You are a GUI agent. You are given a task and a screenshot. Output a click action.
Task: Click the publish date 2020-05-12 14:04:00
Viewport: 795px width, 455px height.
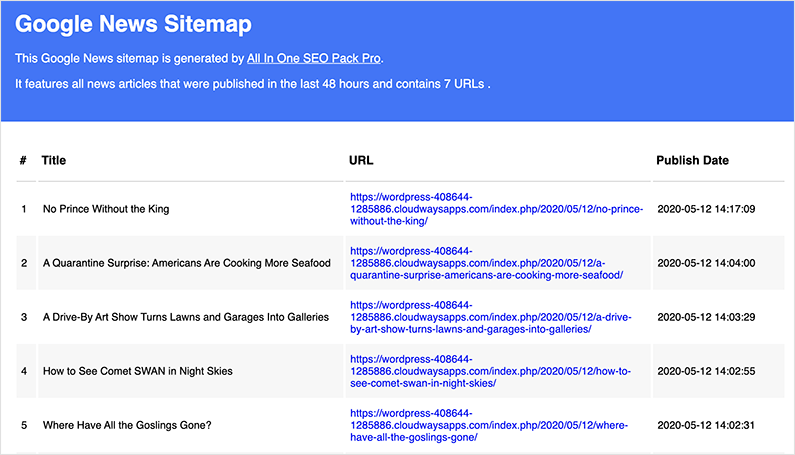(706, 263)
